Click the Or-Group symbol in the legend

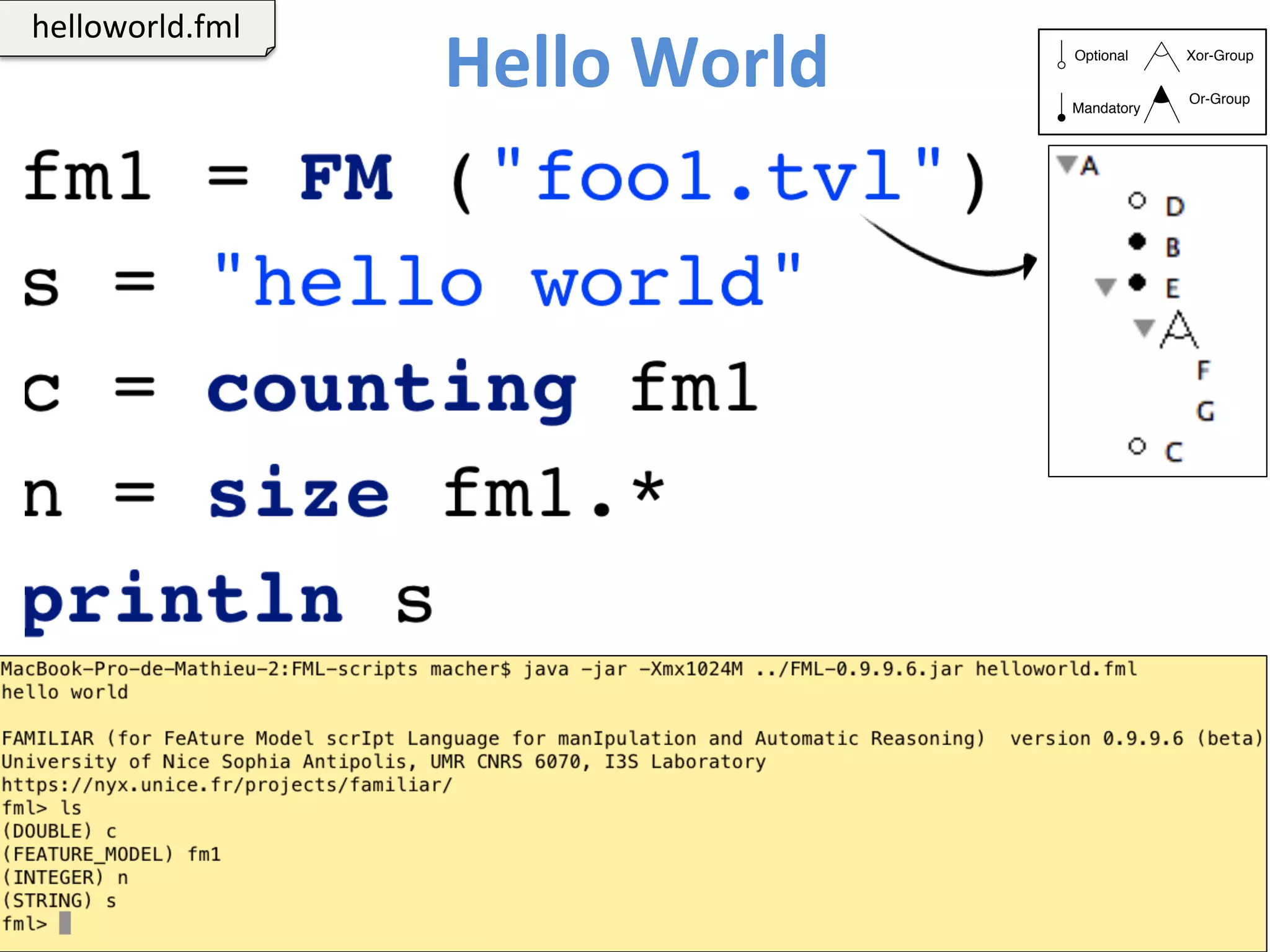coord(1161,104)
